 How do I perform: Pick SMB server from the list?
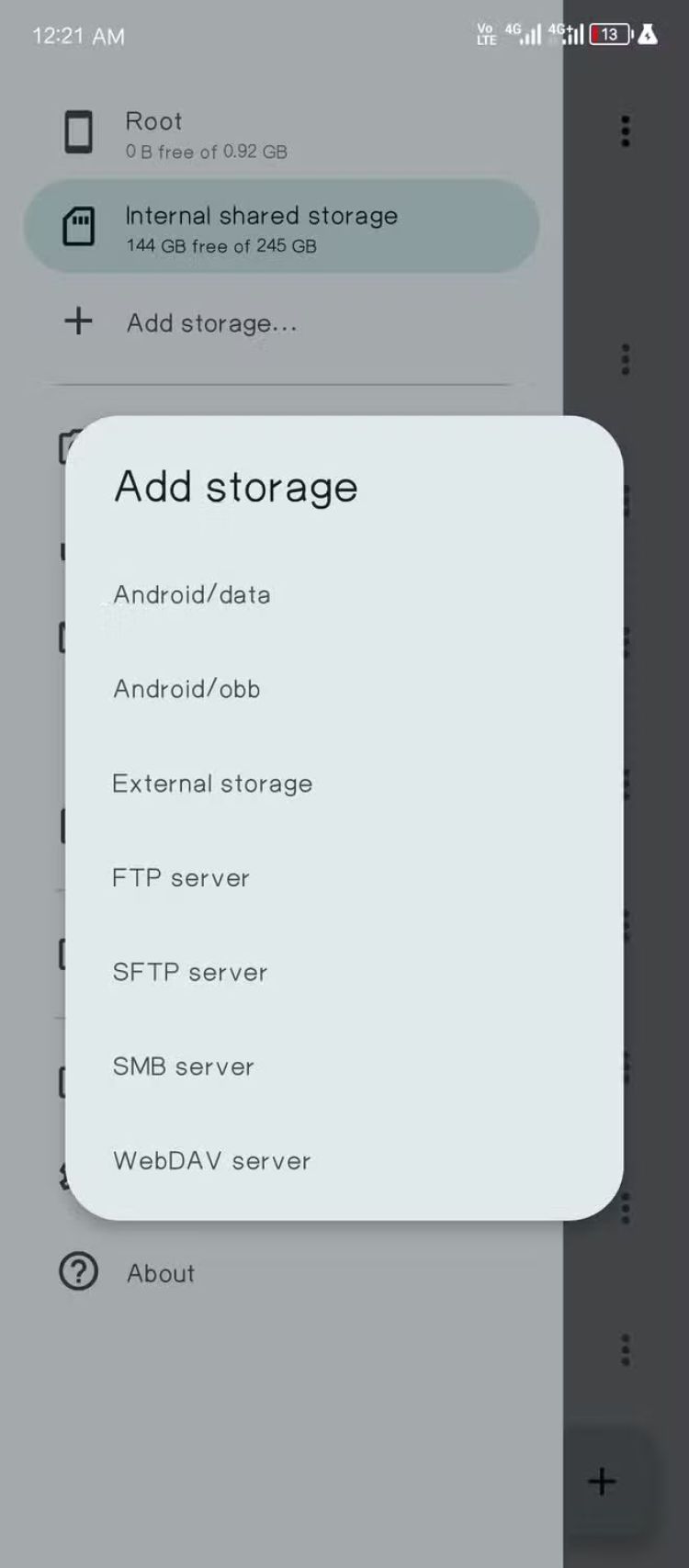(183, 1066)
